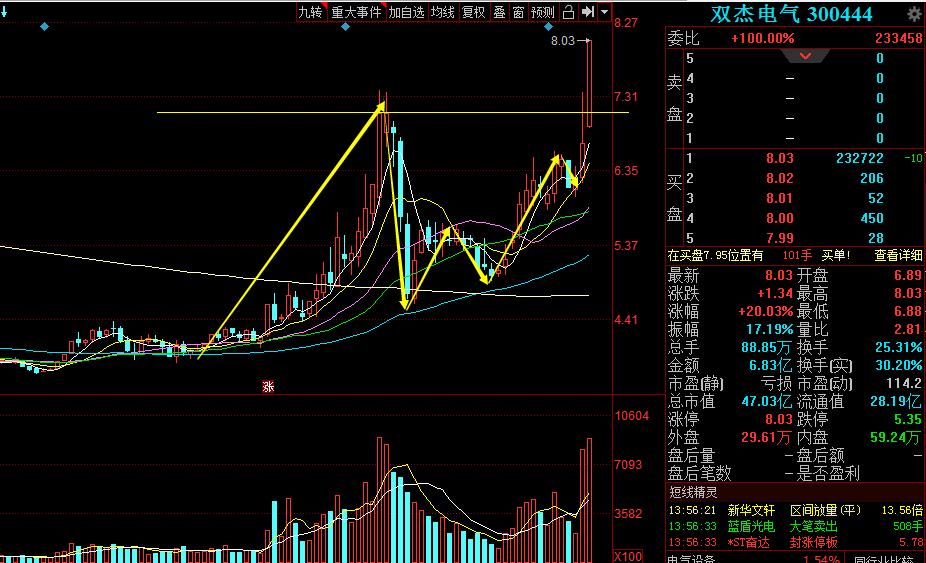Click the 总市值 value 47.03亿

click(767, 402)
